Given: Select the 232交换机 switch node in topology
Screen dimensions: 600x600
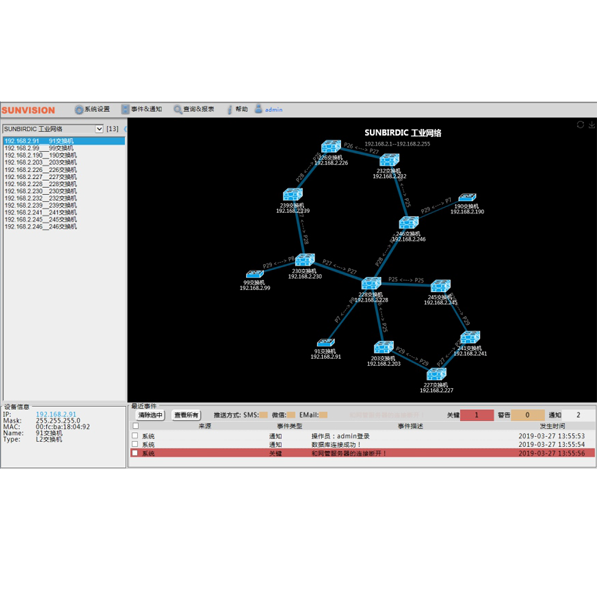Looking at the screenshot, I should (x=390, y=160).
